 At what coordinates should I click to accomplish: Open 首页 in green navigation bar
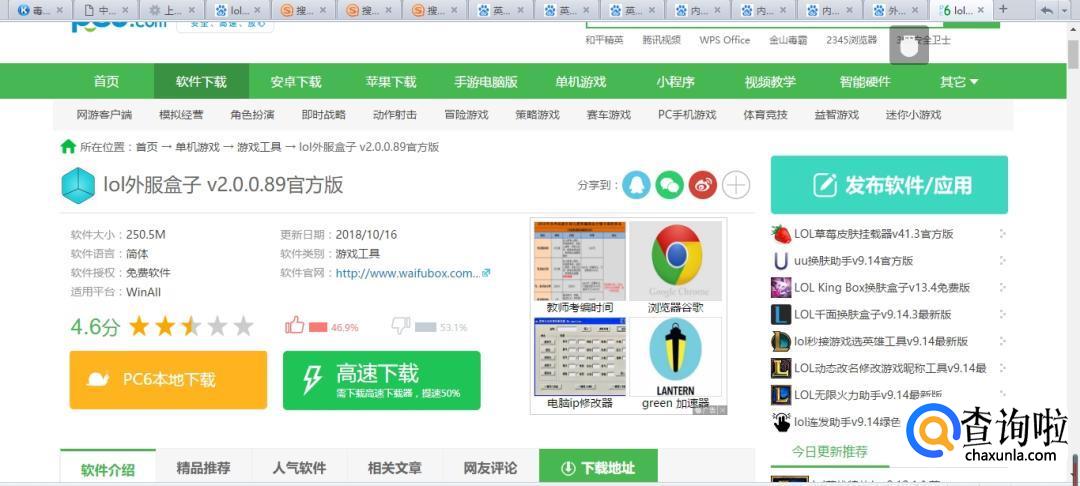(x=107, y=82)
